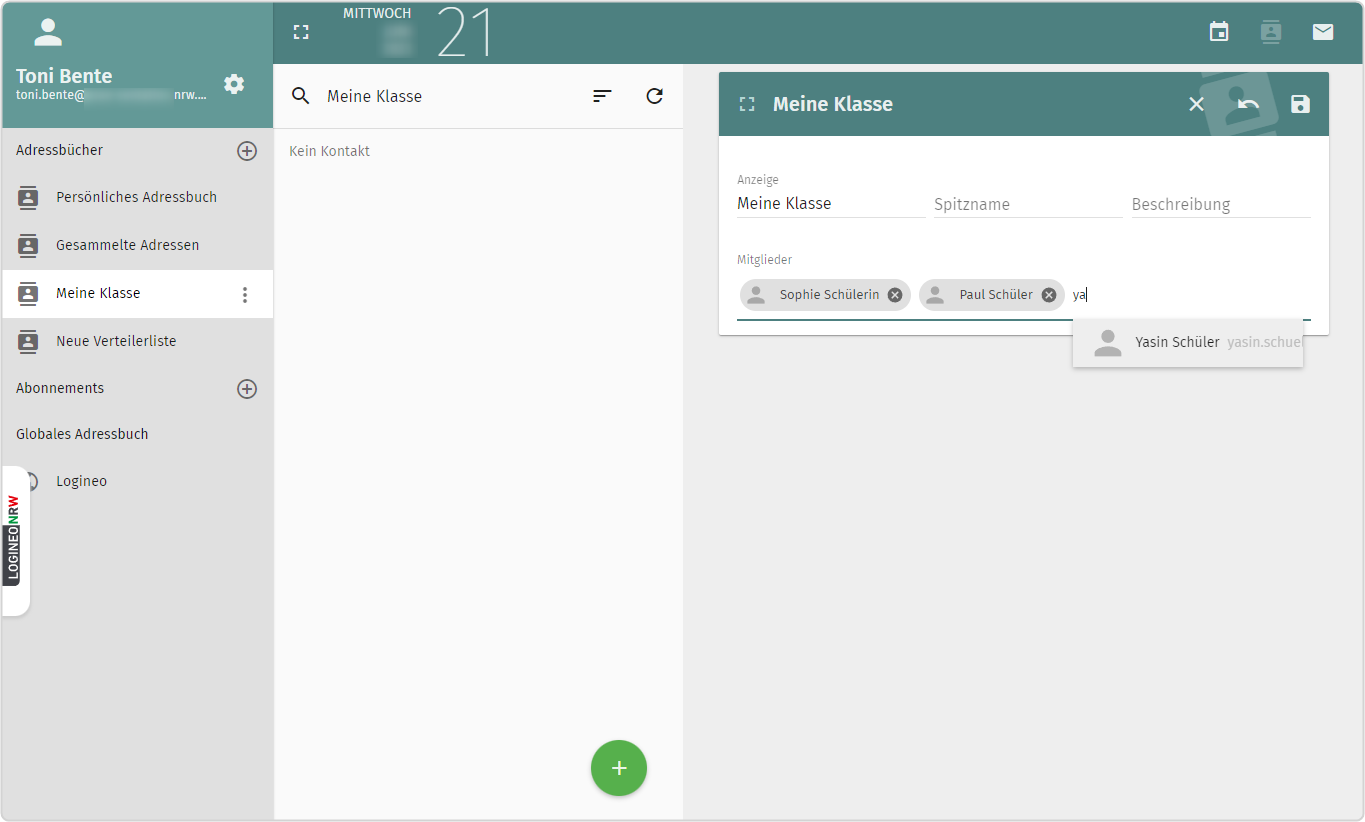Add a new address book with plus icon
This screenshot has height=822, width=1365.
[x=247, y=151]
